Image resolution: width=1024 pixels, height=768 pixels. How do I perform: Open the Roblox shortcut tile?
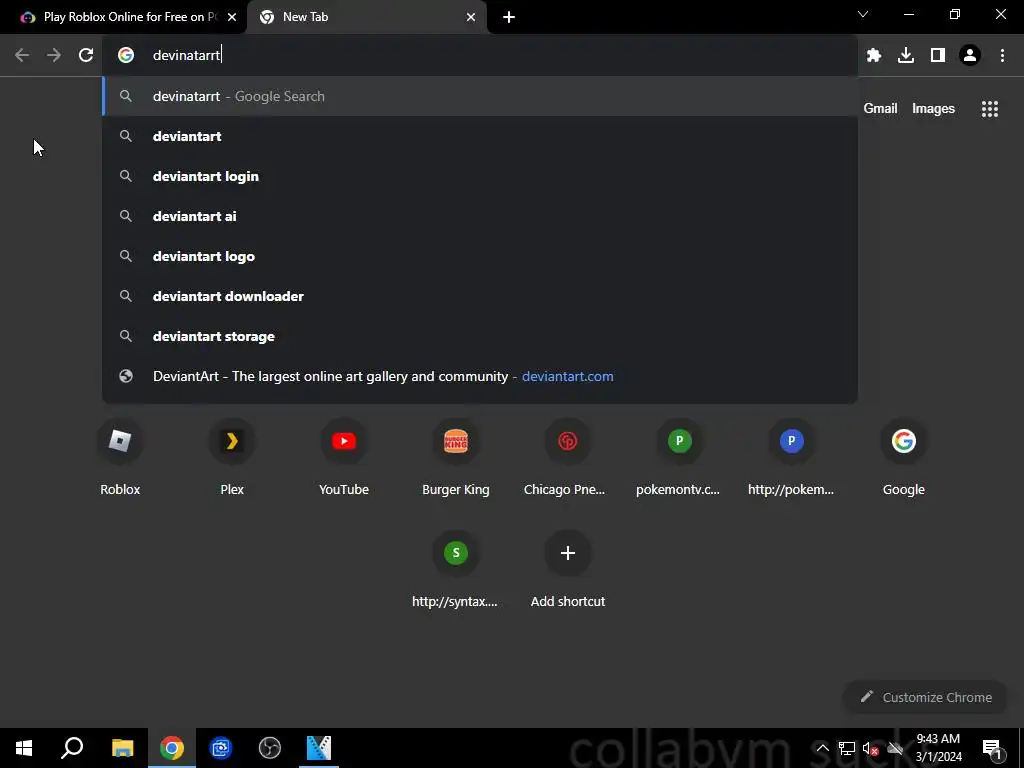tap(120, 458)
